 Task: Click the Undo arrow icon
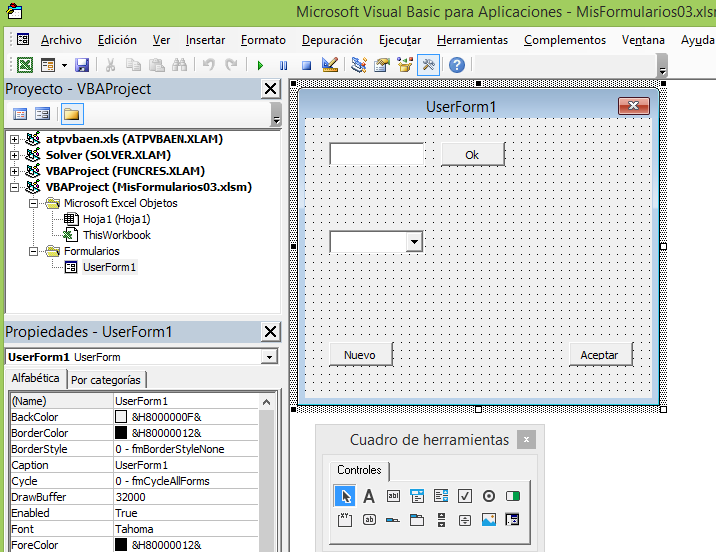click(209, 65)
